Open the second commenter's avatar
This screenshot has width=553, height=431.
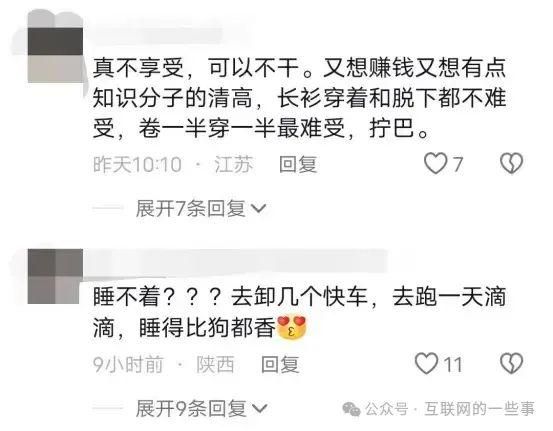tap(55, 276)
